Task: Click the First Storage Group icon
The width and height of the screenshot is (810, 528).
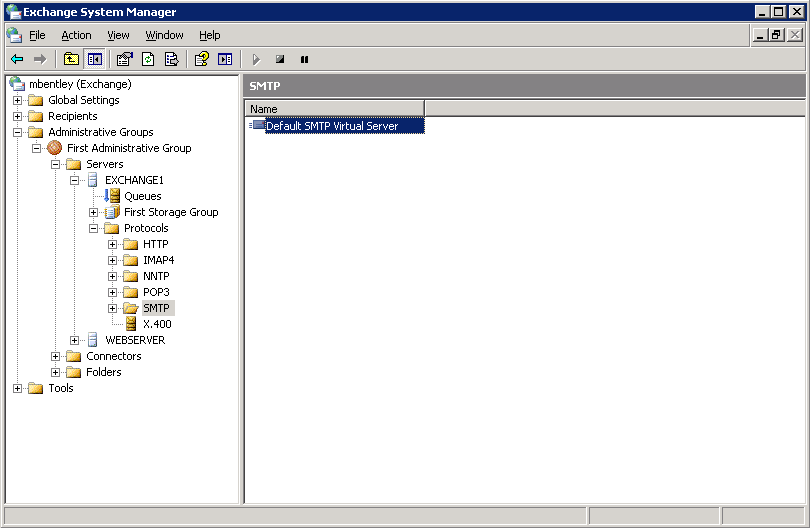Action: tap(112, 212)
